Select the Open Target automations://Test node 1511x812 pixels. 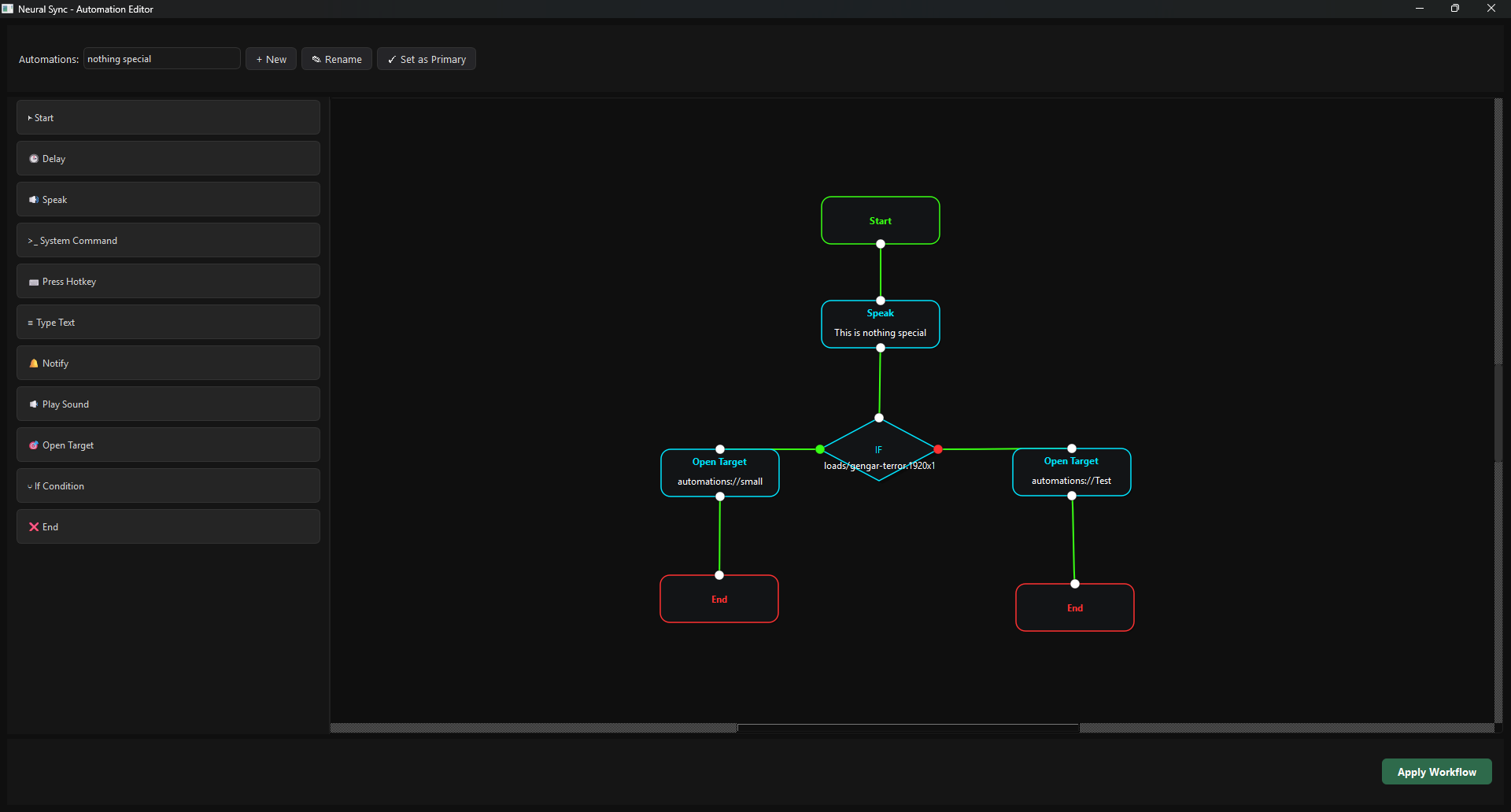click(x=1072, y=472)
